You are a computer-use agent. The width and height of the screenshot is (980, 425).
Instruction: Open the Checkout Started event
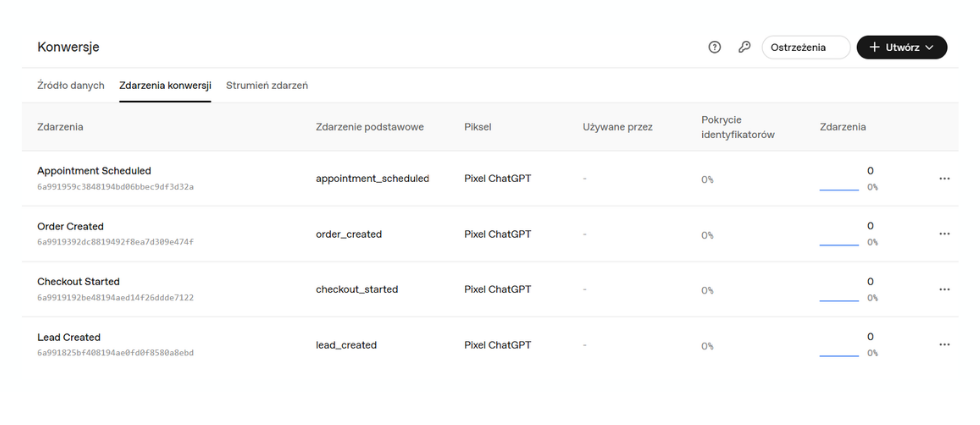tap(78, 281)
